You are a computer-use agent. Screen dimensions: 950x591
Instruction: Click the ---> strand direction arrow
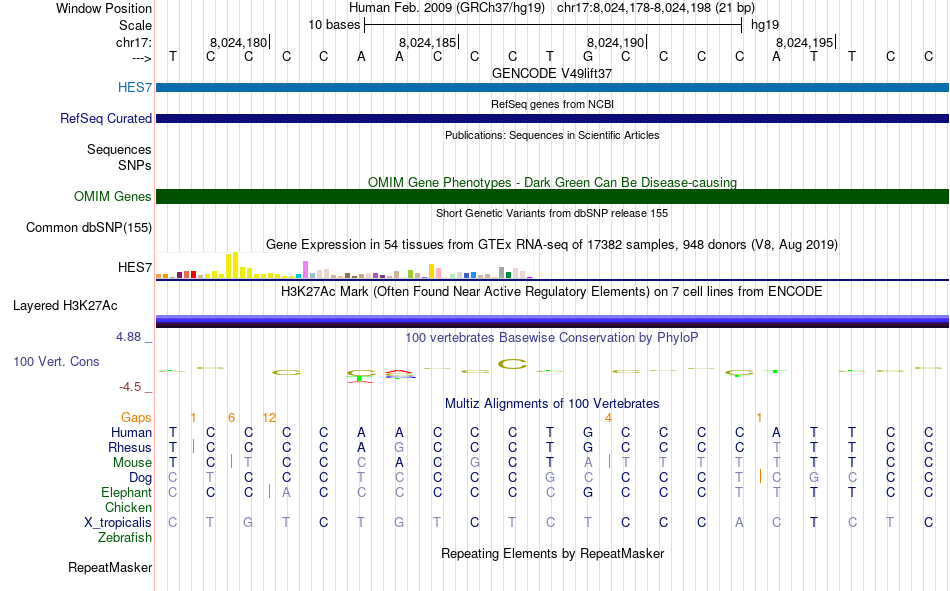142,58
